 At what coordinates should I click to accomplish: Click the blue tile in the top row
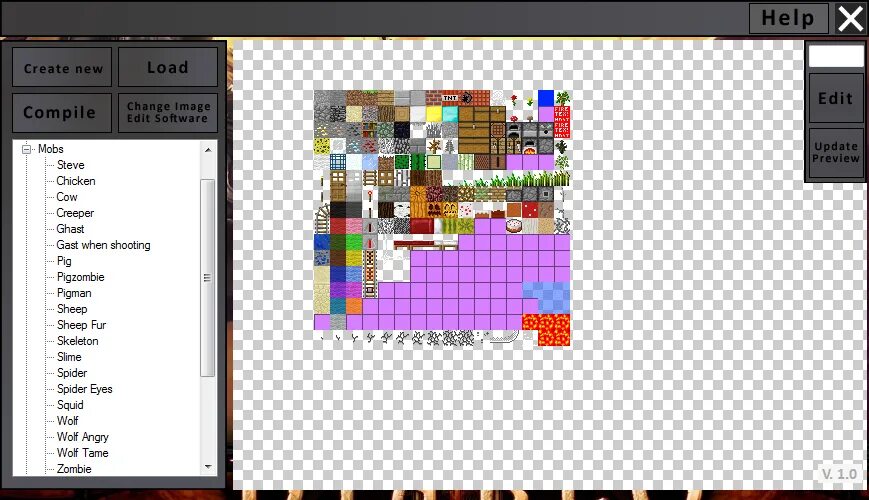[x=546, y=98]
